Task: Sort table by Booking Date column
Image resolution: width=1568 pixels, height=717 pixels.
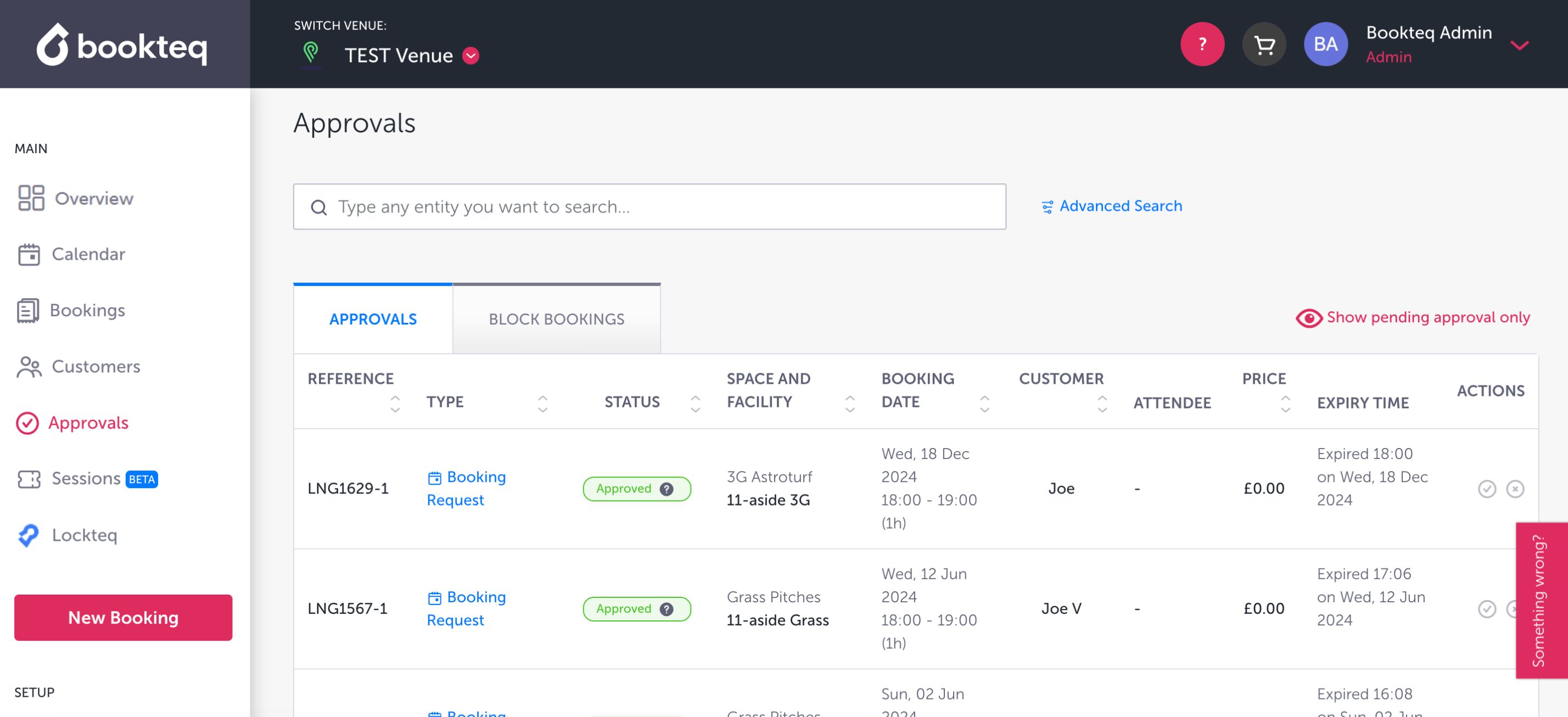Action: click(x=984, y=403)
